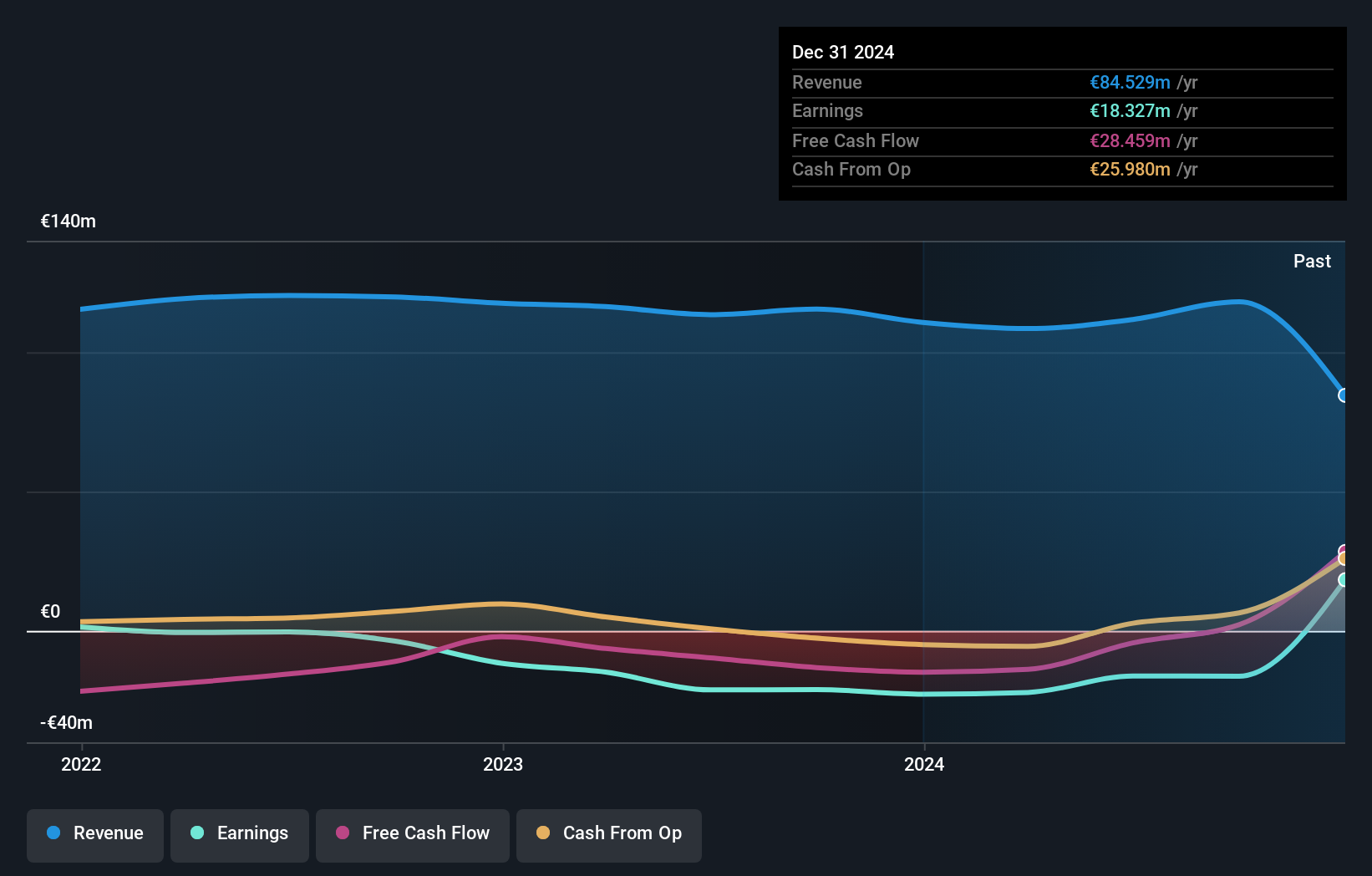Click the Earnings value €18.327m link
This screenshot has width=1372, height=876.
tap(1129, 111)
